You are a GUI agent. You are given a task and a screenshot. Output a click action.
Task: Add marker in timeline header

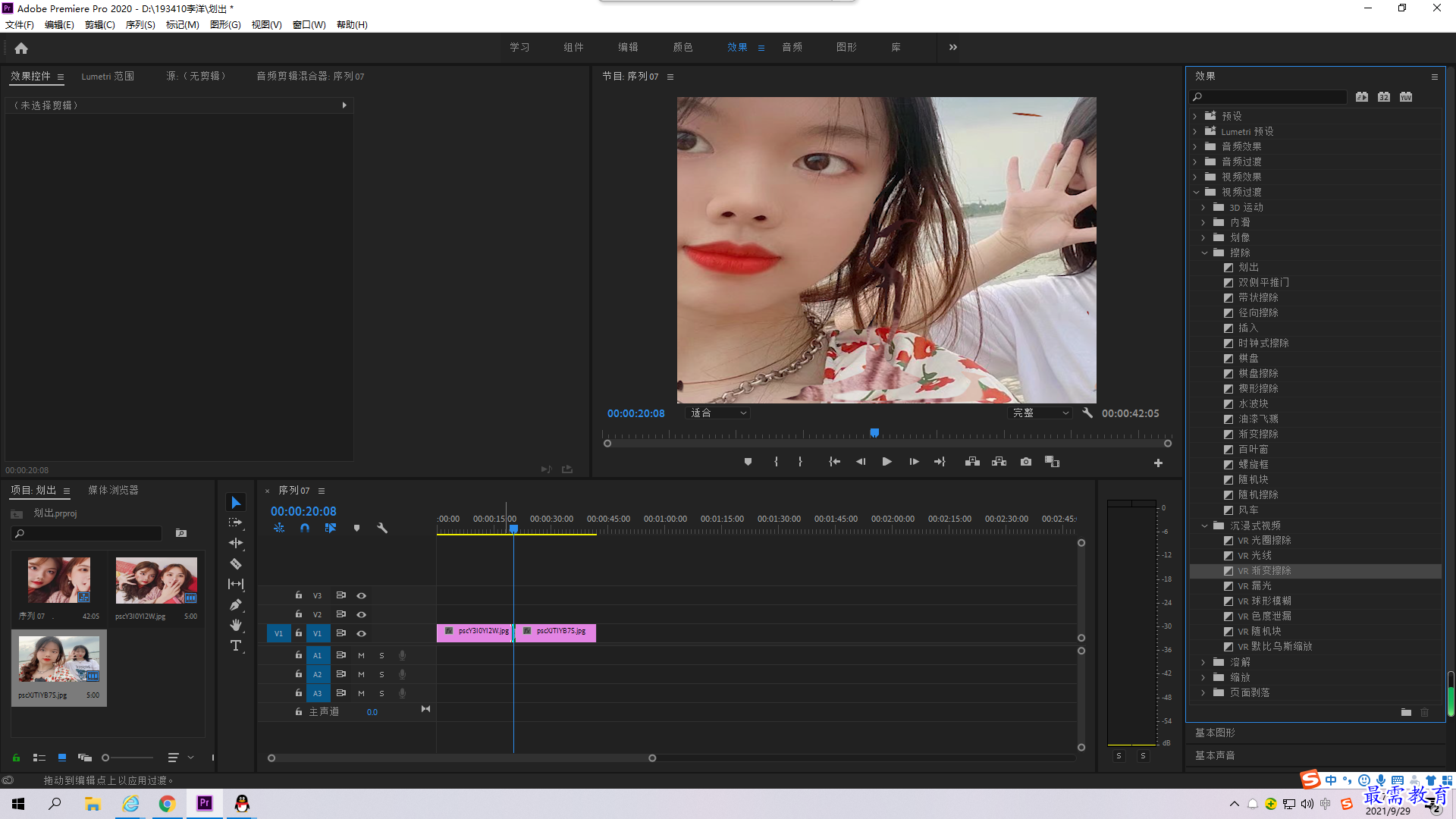point(356,528)
